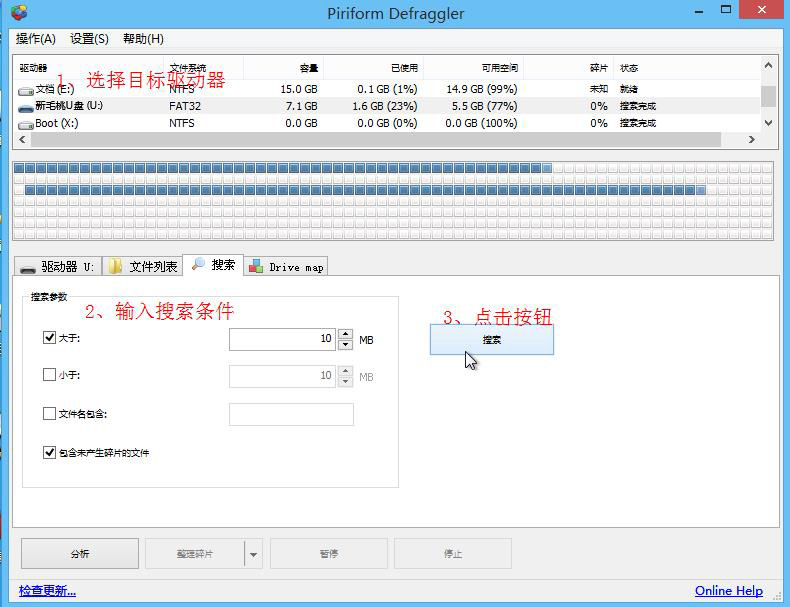Click the 暂停 button
790x607 pixels.
click(328, 554)
